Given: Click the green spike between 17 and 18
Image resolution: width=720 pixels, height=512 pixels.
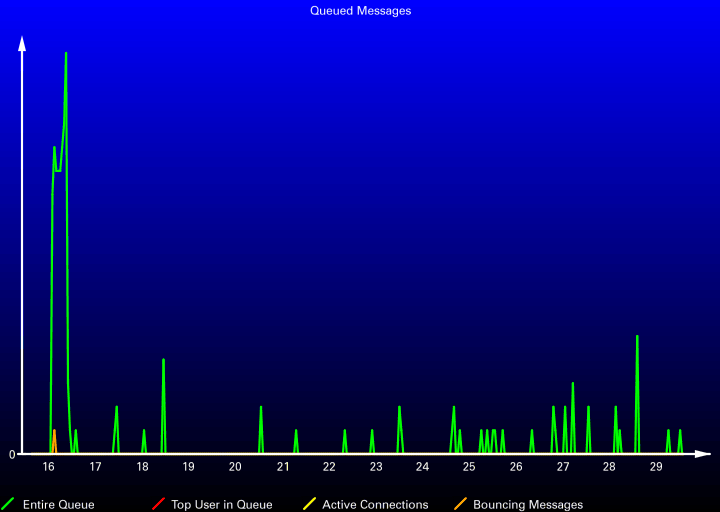Looking at the screenshot, I should pyautogui.click(x=116, y=429).
